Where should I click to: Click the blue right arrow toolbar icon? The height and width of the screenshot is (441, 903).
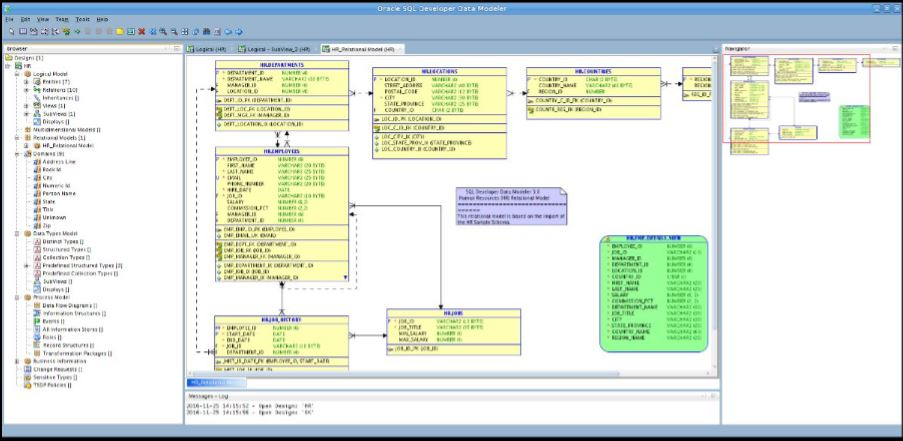point(239,32)
